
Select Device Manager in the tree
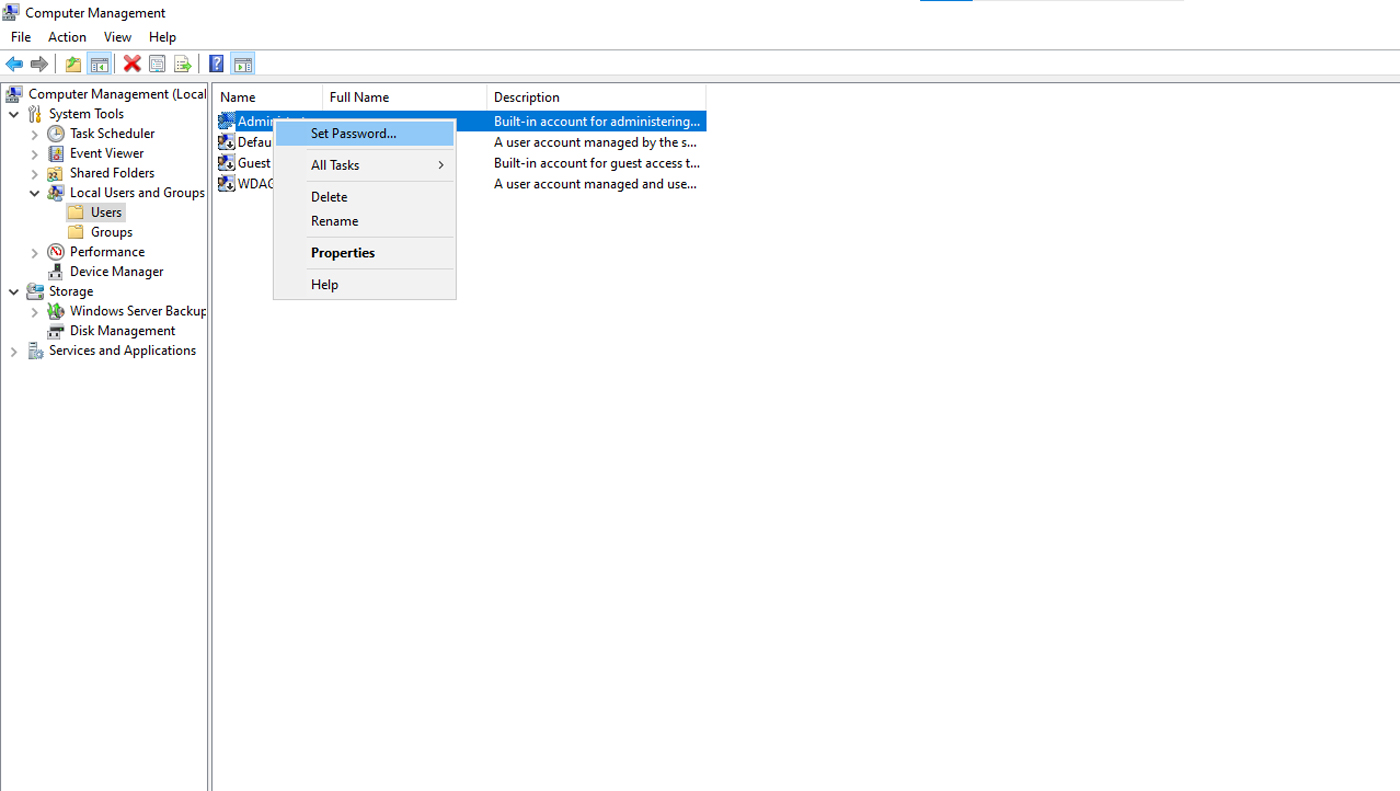[x=116, y=271]
